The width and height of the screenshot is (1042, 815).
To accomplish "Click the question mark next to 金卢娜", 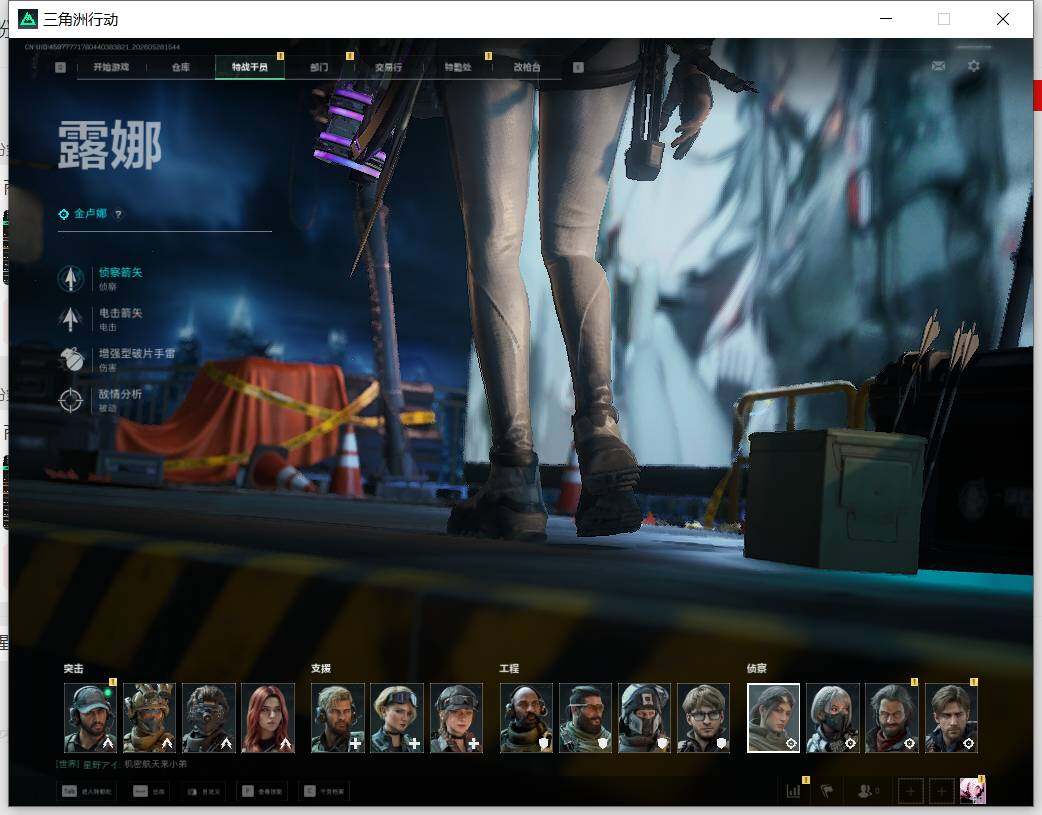I will [118, 214].
